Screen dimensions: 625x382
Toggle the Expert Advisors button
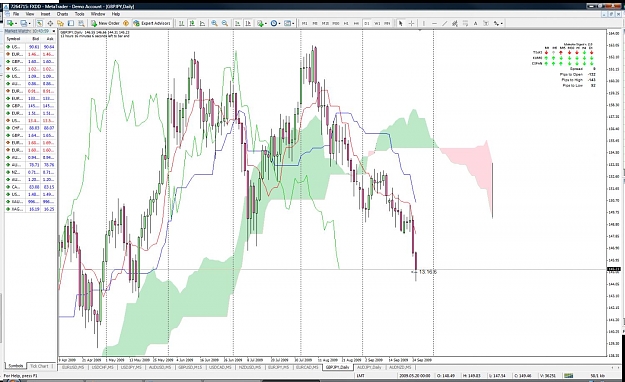click(x=152, y=24)
